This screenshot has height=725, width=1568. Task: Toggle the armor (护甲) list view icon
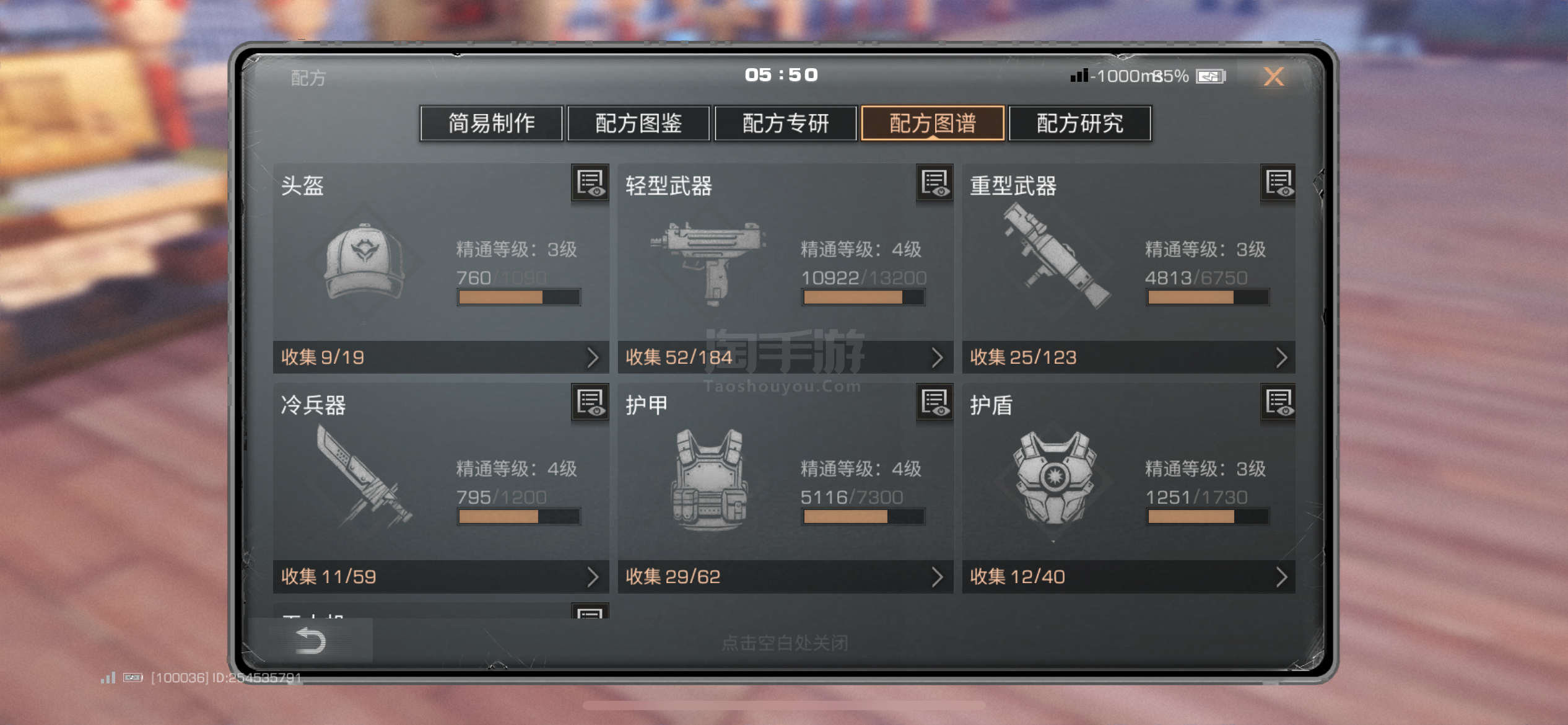pyautogui.click(x=934, y=403)
